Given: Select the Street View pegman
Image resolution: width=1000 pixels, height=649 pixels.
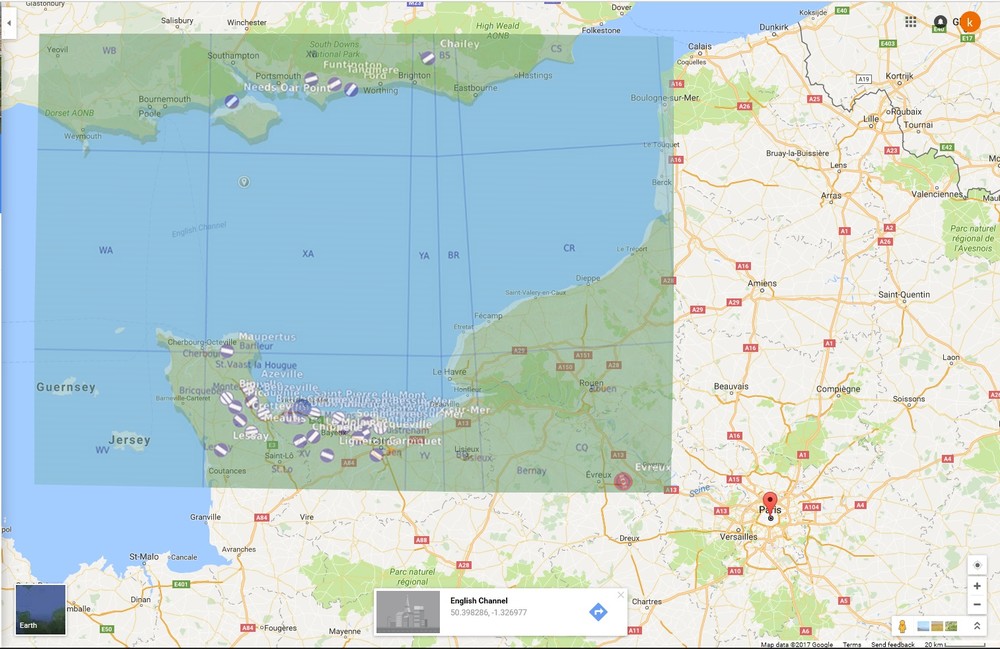Looking at the screenshot, I should pyautogui.click(x=903, y=626).
